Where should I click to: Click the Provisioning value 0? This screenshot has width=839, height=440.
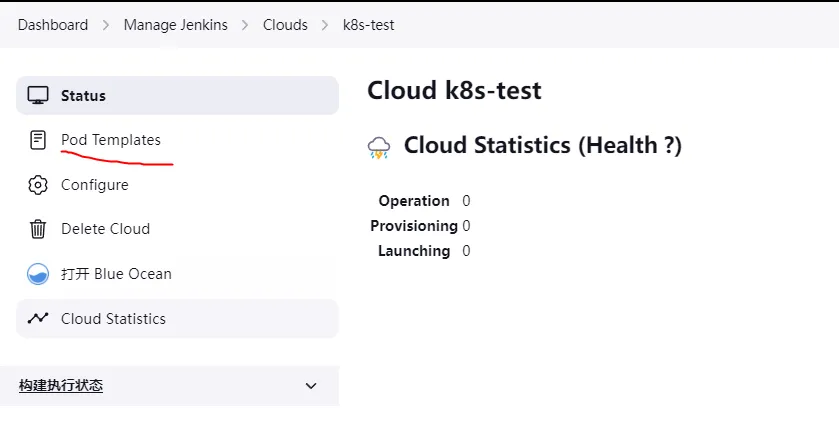click(466, 226)
